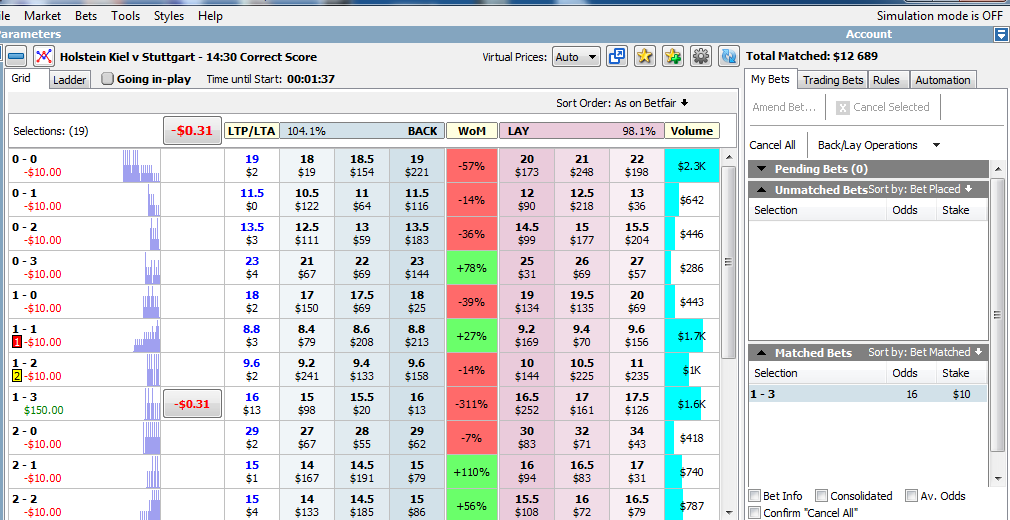The image size is (1010, 520).
Task: Click the refresh market icon
Action: [x=729, y=57]
